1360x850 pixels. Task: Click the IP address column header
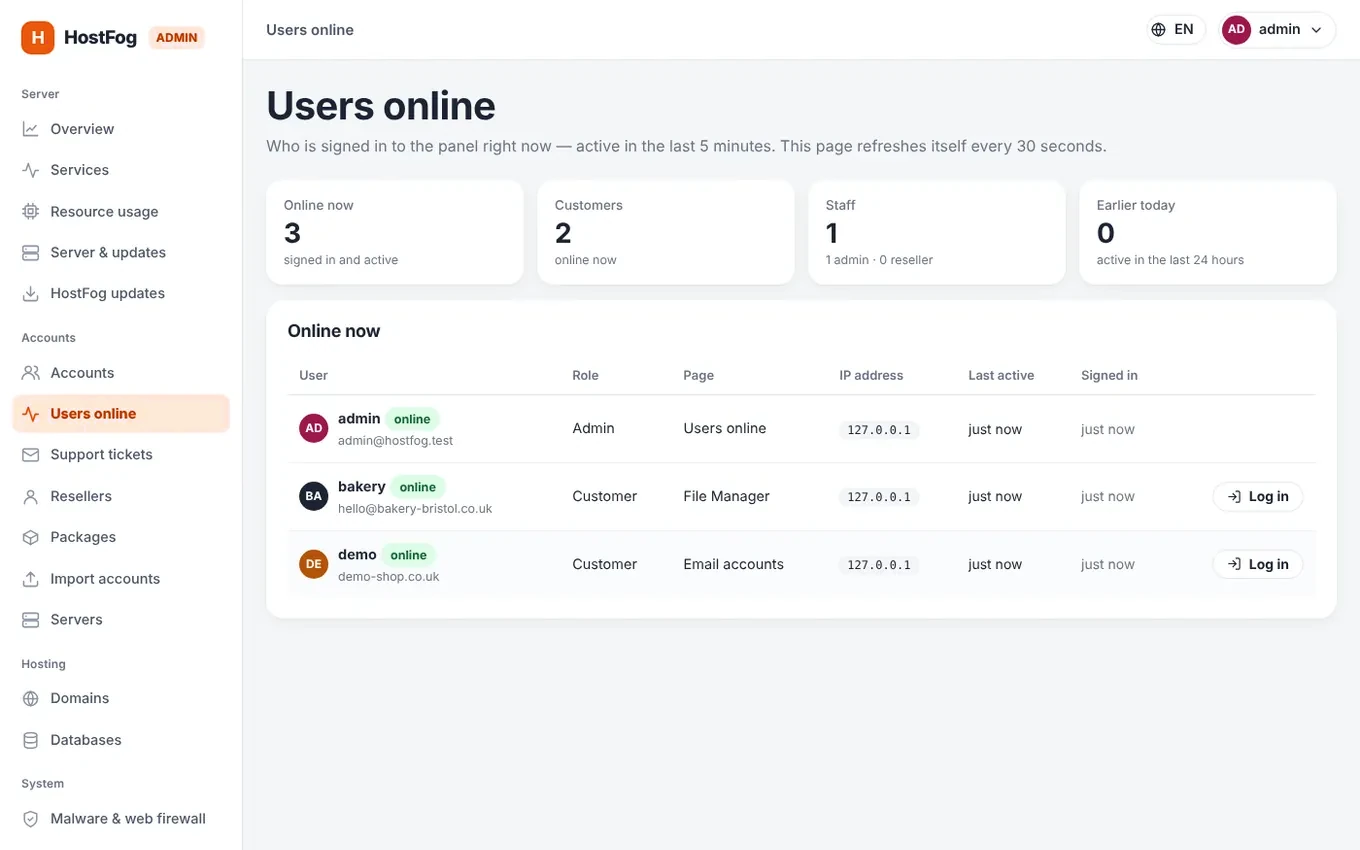pos(871,376)
